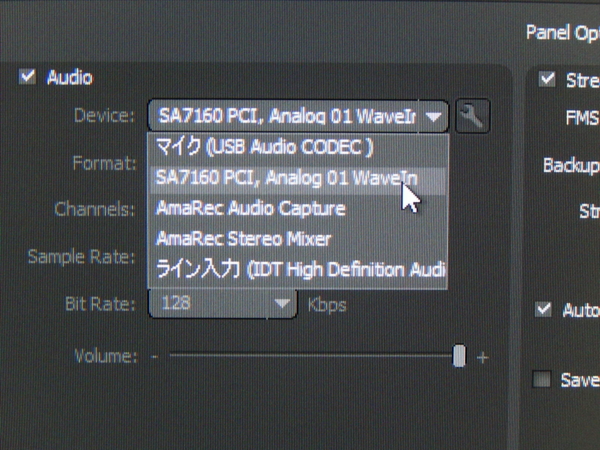Open audio device settings wrench icon
This screenshot has height=450, width=600.
(473, 116)
